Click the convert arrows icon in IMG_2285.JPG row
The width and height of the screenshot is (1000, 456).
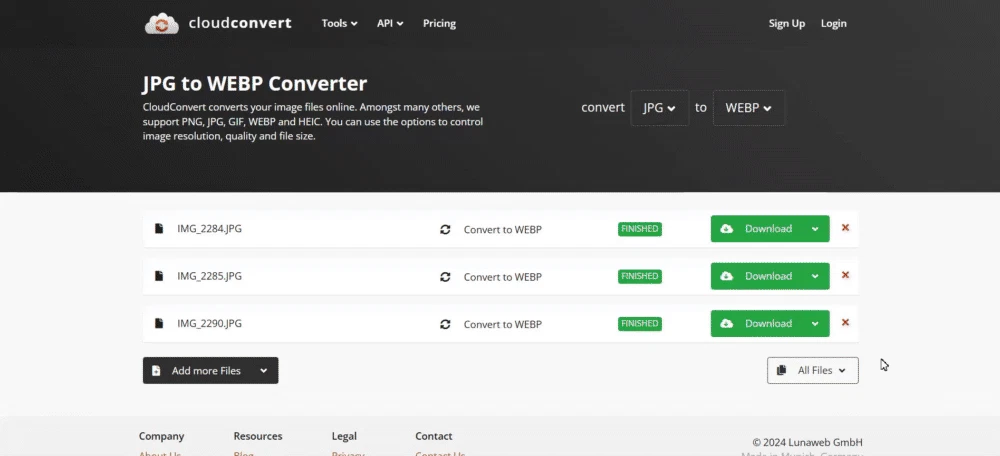(445, 277)
